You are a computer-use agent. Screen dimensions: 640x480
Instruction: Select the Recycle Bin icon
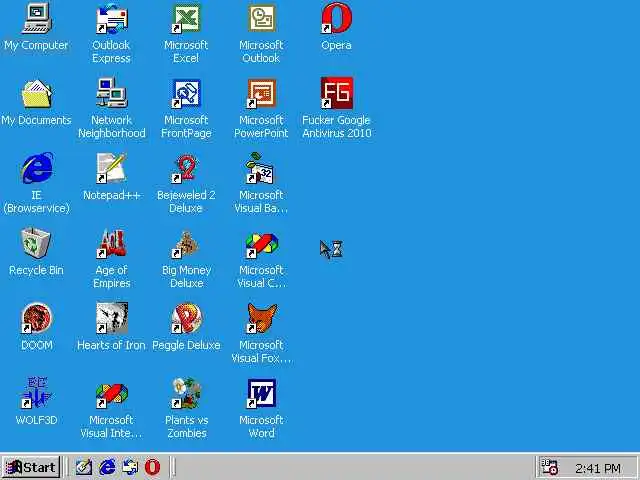pos(37,243)
